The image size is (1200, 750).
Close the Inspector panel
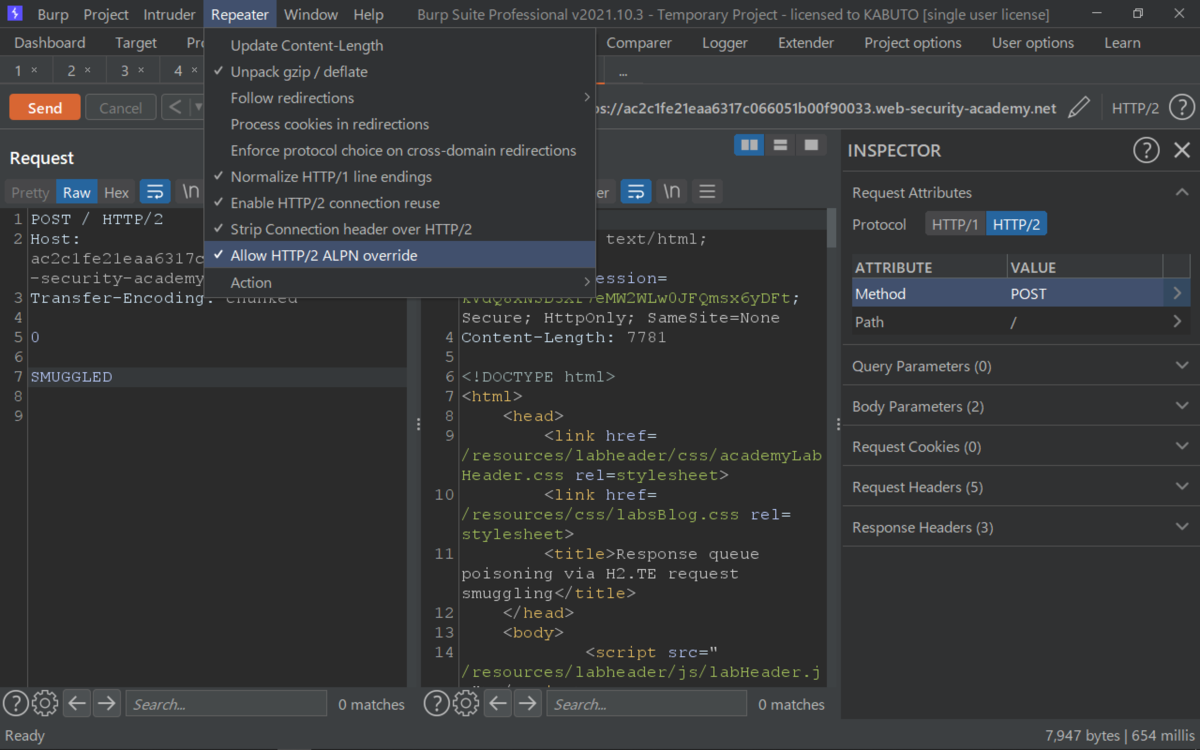pyautogui.click(x=1182, y=150)
